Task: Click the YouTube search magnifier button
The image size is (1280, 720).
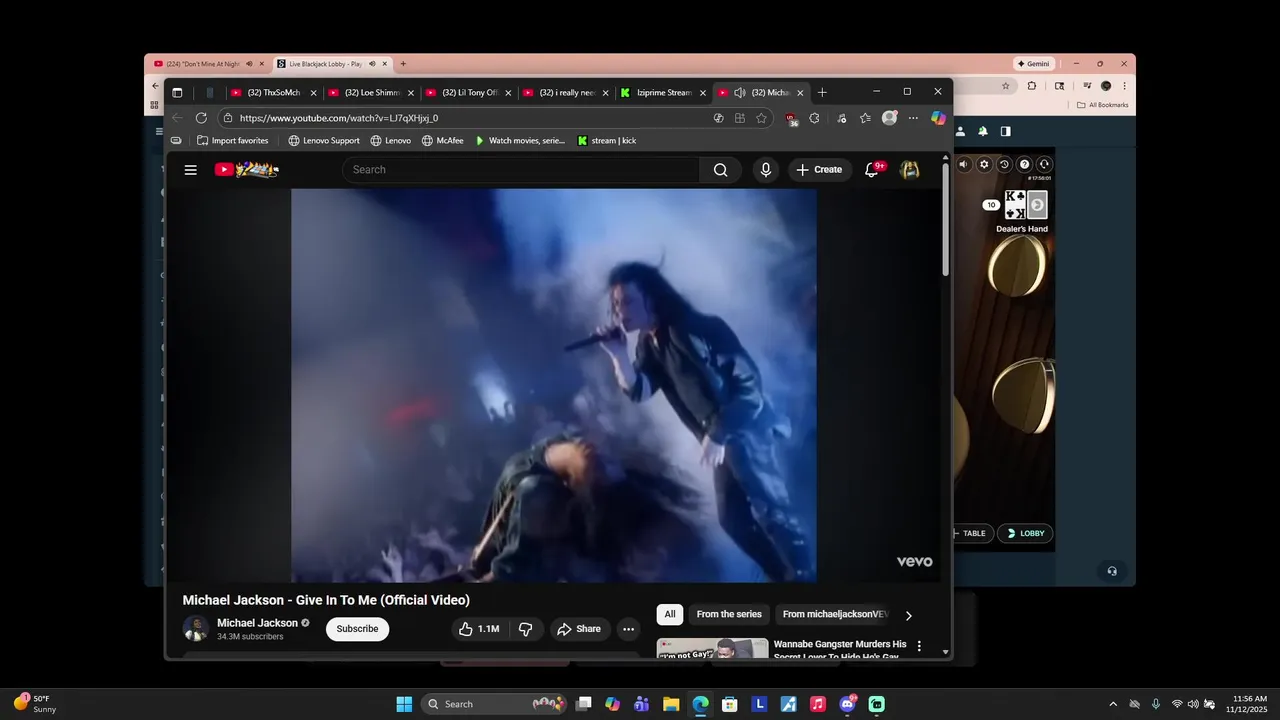Action: click(720, 170)
